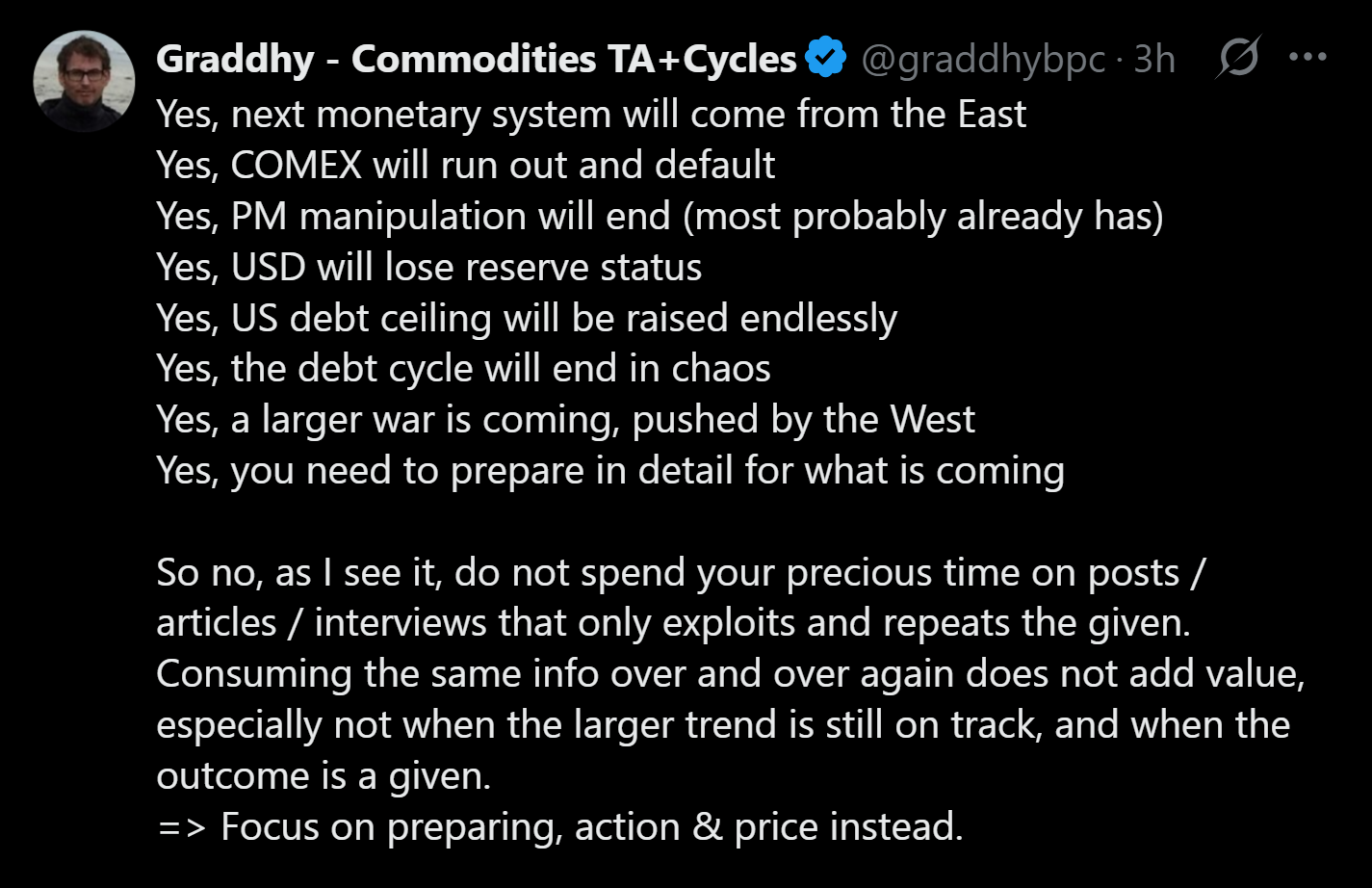Click the 3h post timestamp
Screen dimensions: 1372x888
tap(1154, 60)
